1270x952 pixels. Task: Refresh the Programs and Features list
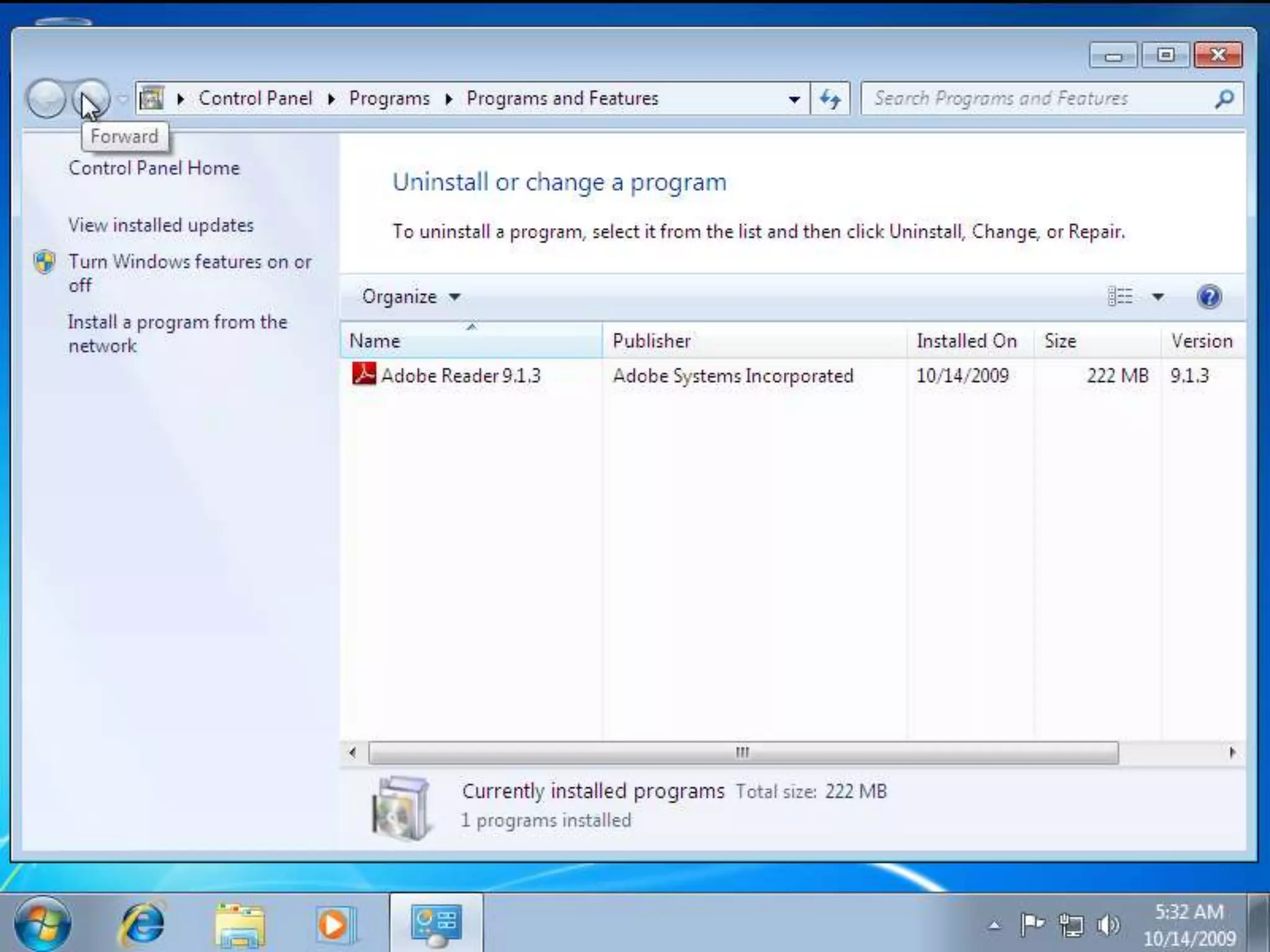click(830, 99)
